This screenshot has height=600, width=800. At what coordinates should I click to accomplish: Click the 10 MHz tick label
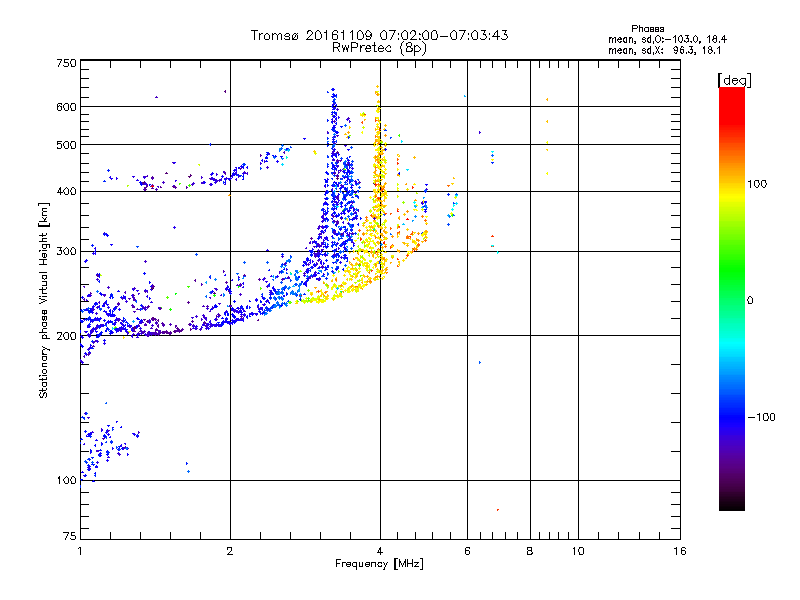click(x=578, y=551)
